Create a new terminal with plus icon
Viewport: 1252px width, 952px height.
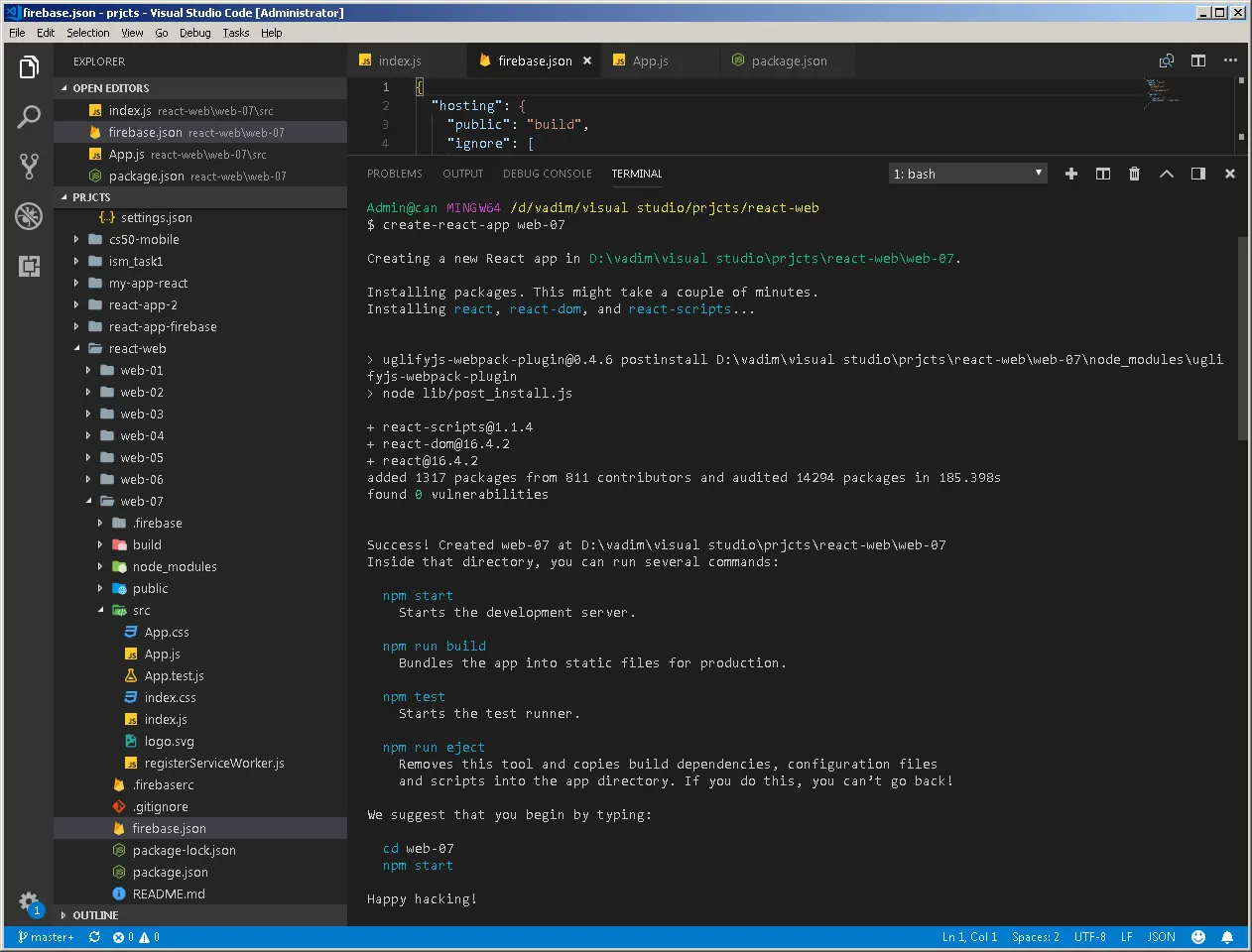point(1071,174)
